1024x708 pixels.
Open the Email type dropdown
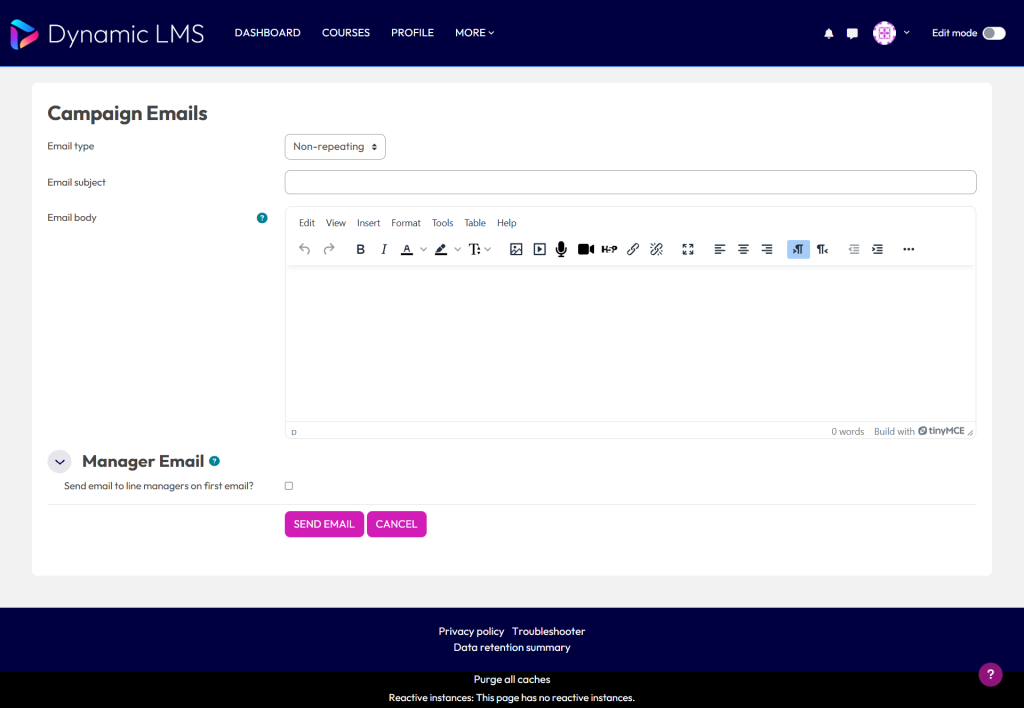[x=335, y=147]
